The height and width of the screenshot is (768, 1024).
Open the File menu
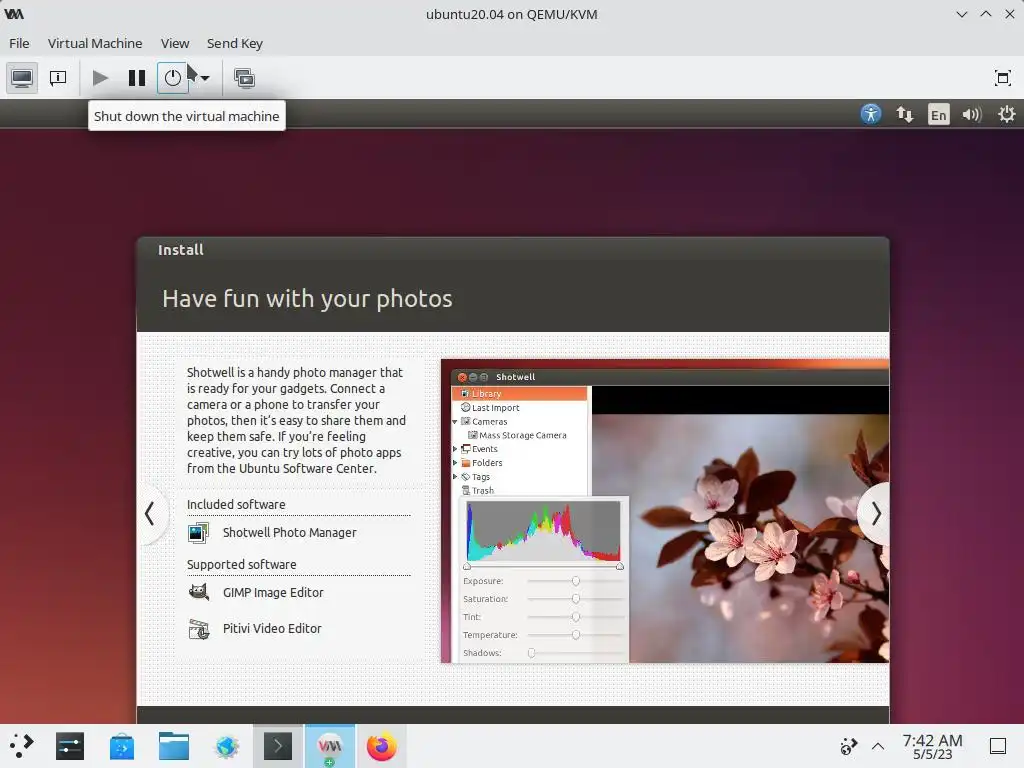(x=19, y=43)
